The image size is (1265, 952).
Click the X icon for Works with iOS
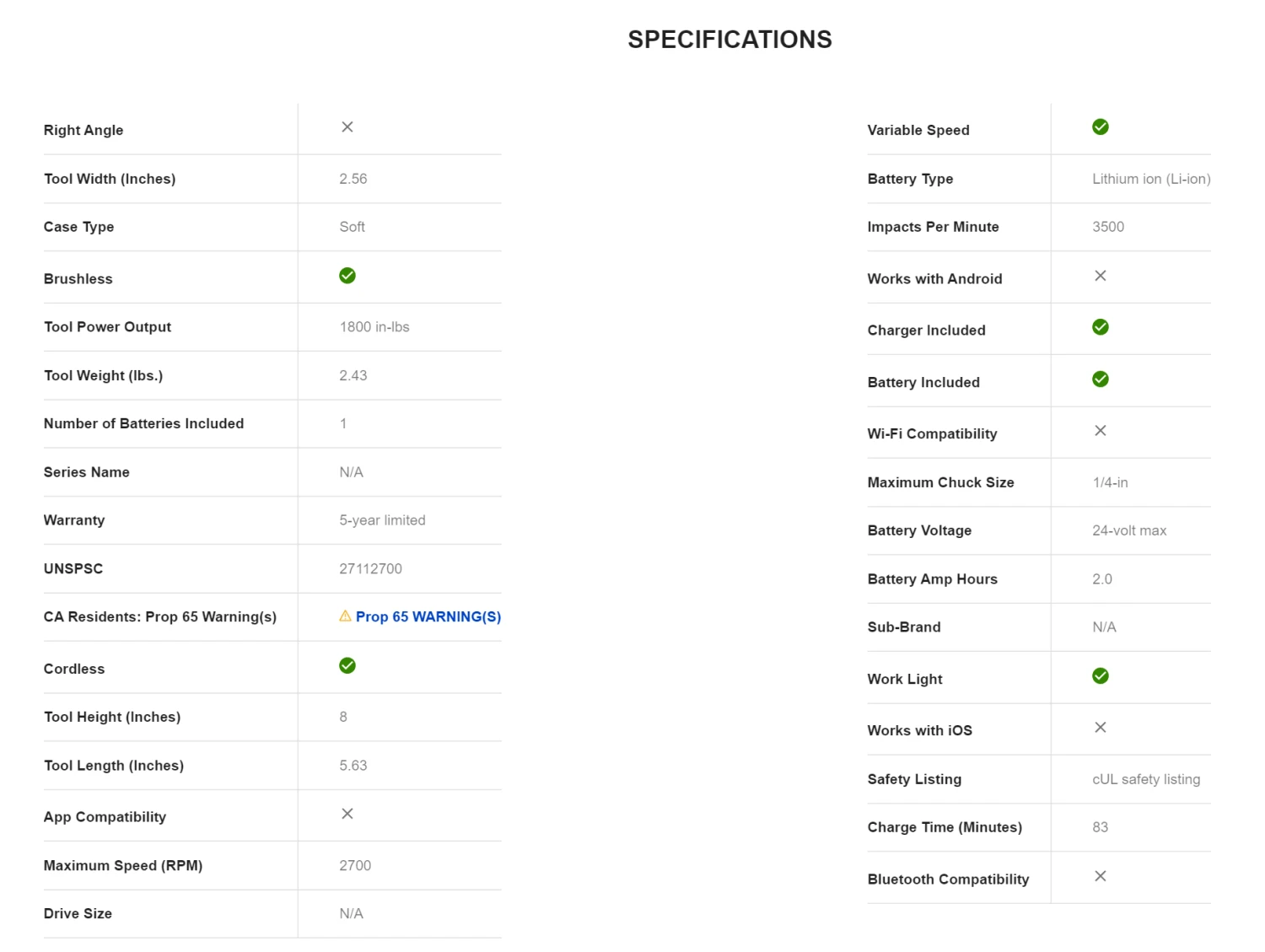(x=1101, y=728)
